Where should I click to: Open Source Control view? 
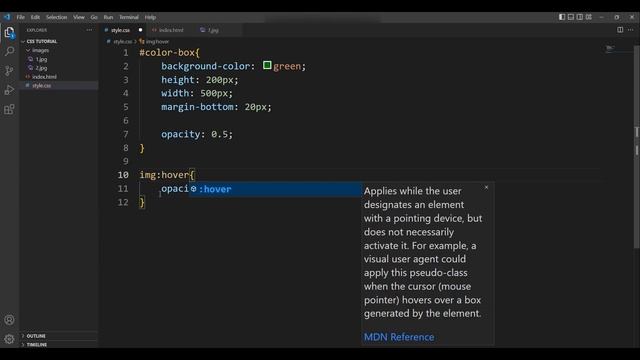click(9, 71)
